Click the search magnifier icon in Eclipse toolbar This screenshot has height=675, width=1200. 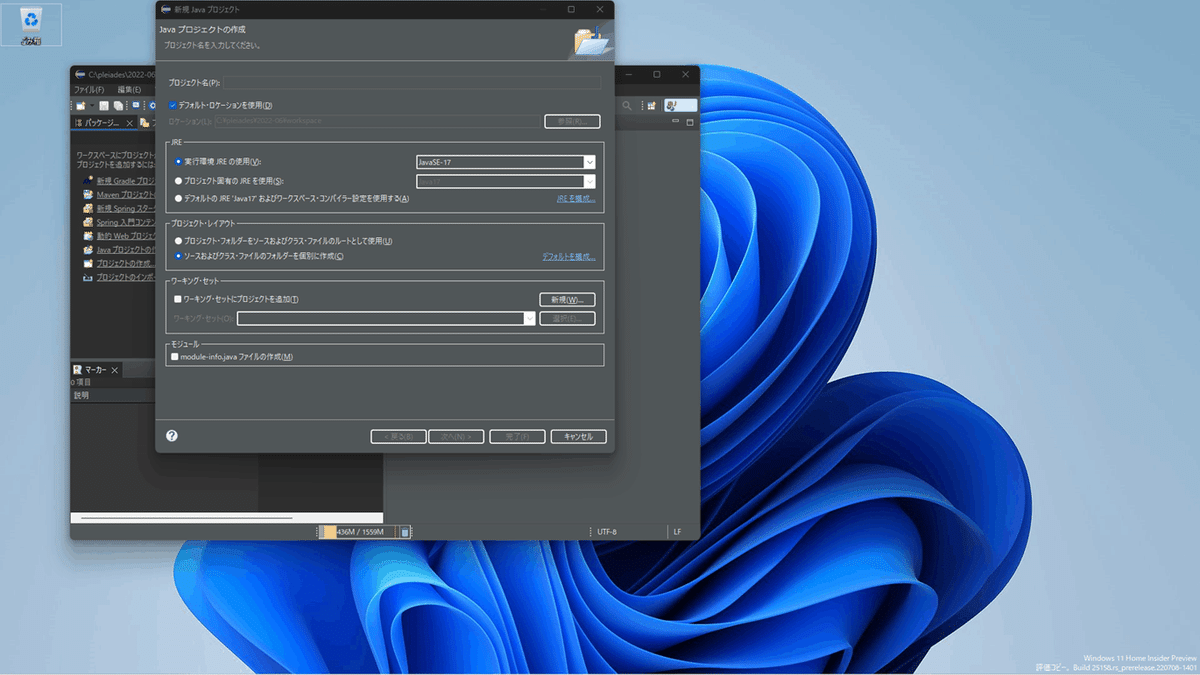(627, 105)
